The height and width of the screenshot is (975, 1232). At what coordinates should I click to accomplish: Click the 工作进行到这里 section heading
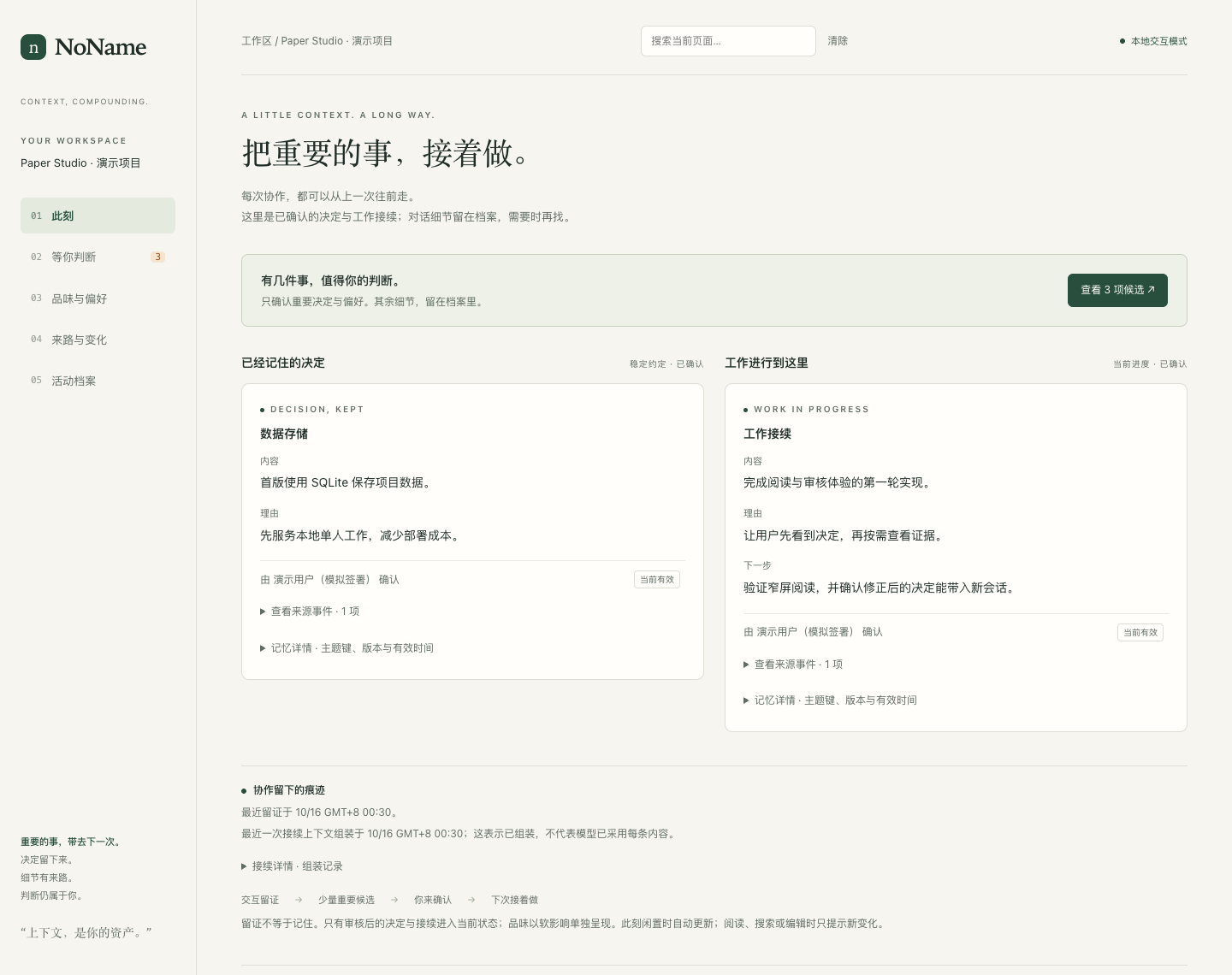[767, 363]
